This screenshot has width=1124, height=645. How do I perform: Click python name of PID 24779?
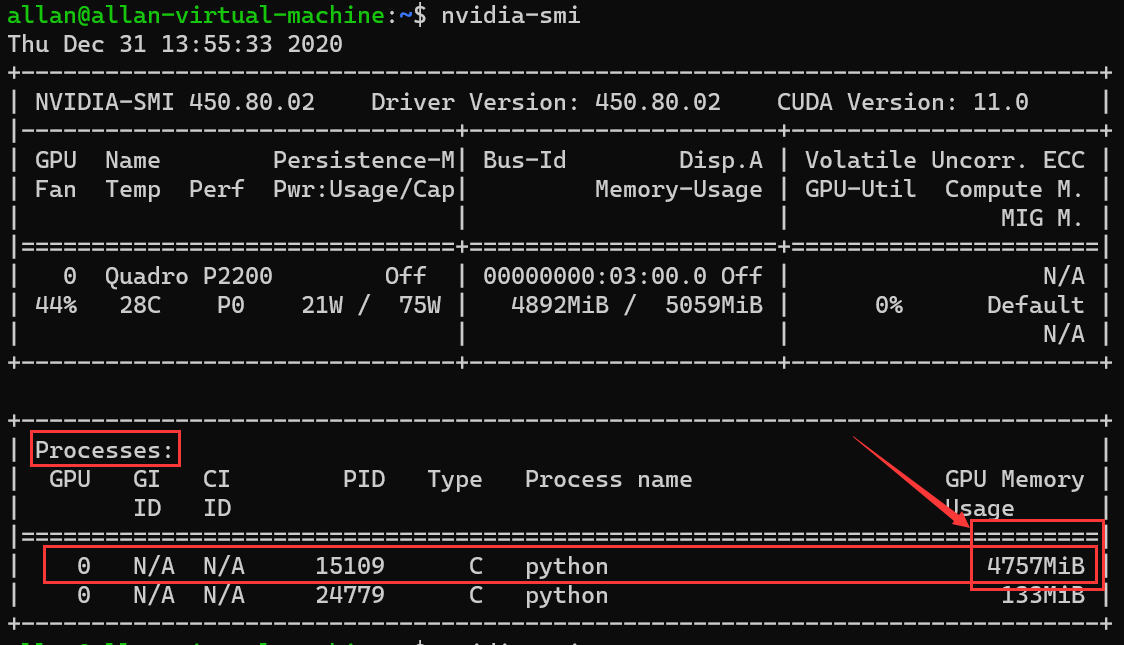tap(566, 596)
